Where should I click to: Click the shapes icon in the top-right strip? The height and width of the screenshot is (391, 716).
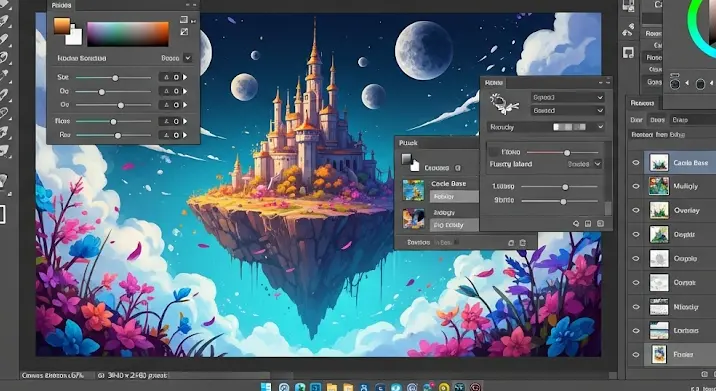pos(628,30)
